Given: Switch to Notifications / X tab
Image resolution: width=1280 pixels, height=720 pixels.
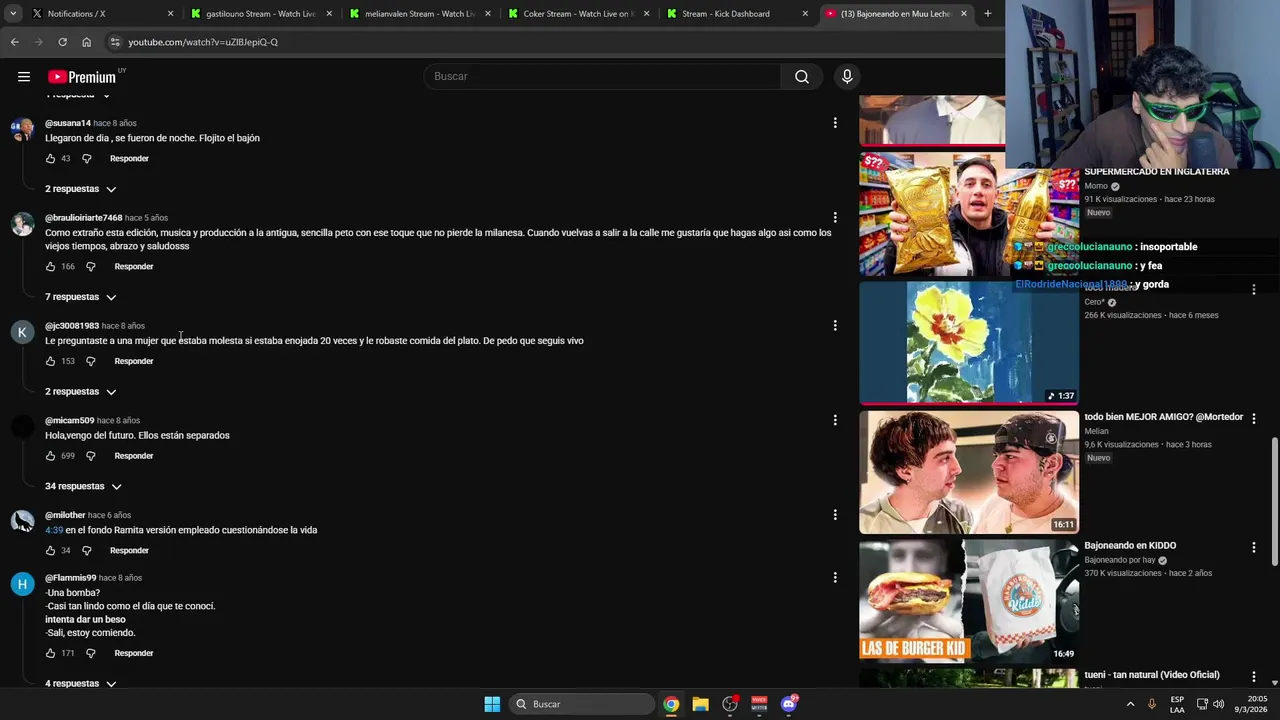Looking at the screenshot, I should (102, 14).
